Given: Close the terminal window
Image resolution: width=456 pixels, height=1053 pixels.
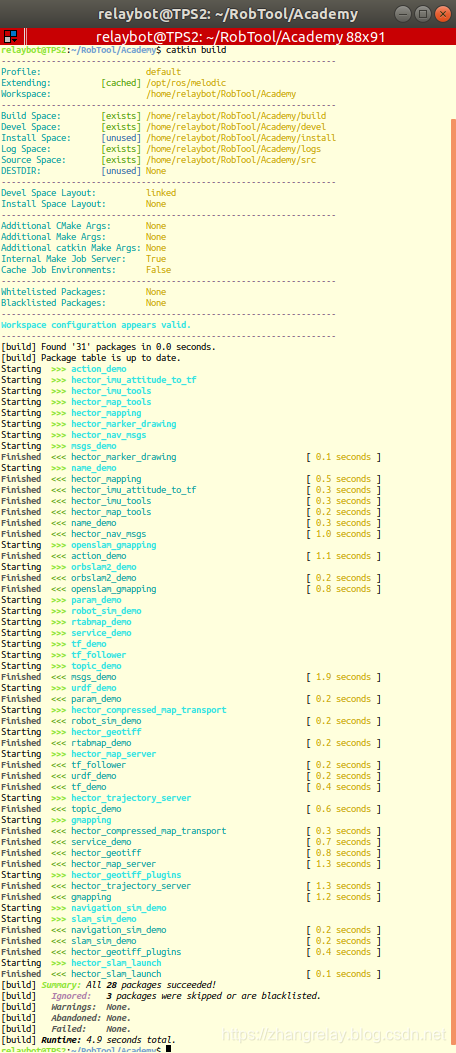Looking at the screenshot, I should point(442,13).
